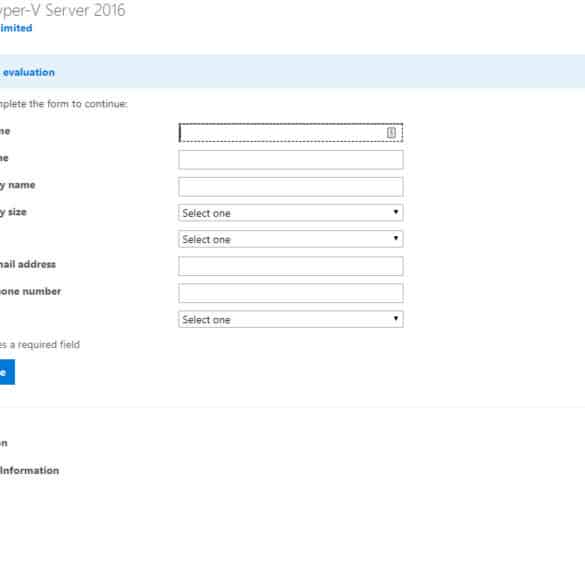Screen dimensions: 585x585
Task: Open the company size dropdown
Action: click(291, 213)
